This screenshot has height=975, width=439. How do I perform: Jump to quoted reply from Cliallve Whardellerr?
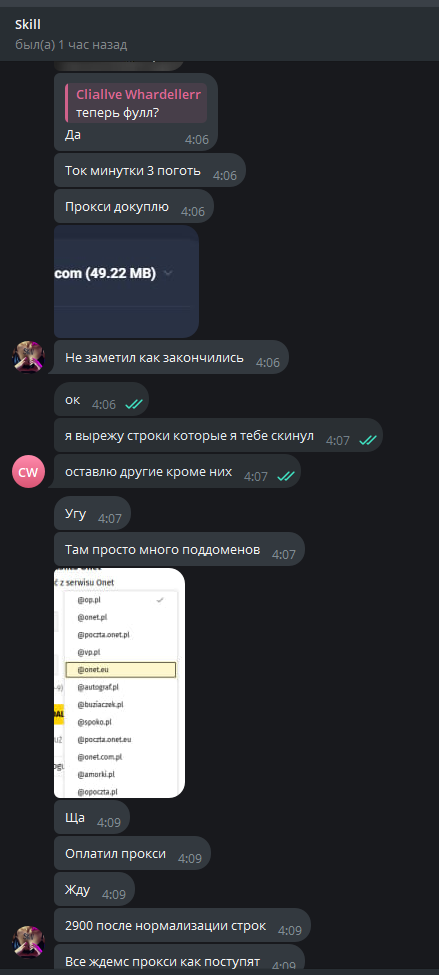pyautogui.click(x=136, y=104)
